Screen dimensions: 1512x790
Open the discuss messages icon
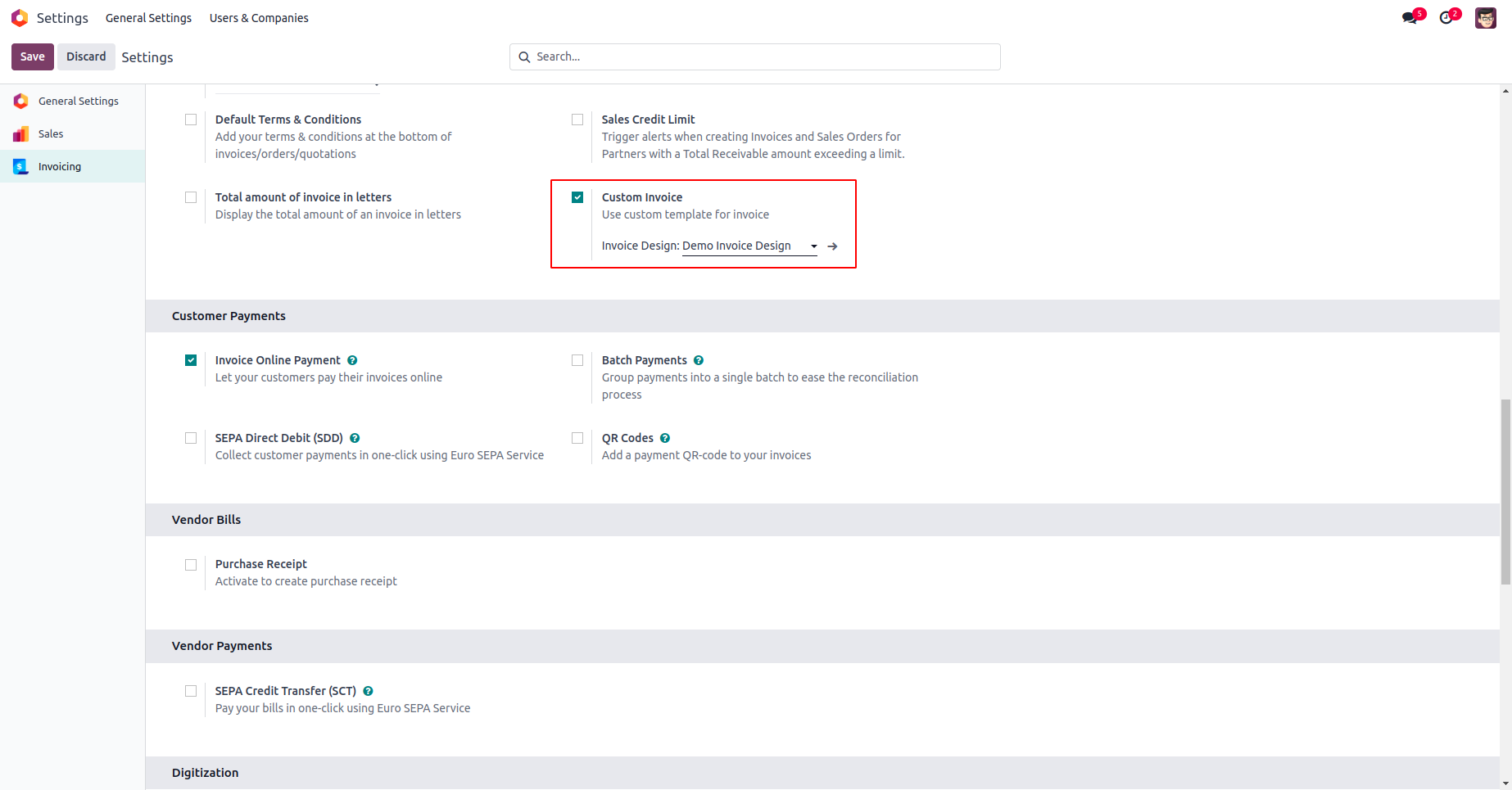click(x=1410, y=18)
